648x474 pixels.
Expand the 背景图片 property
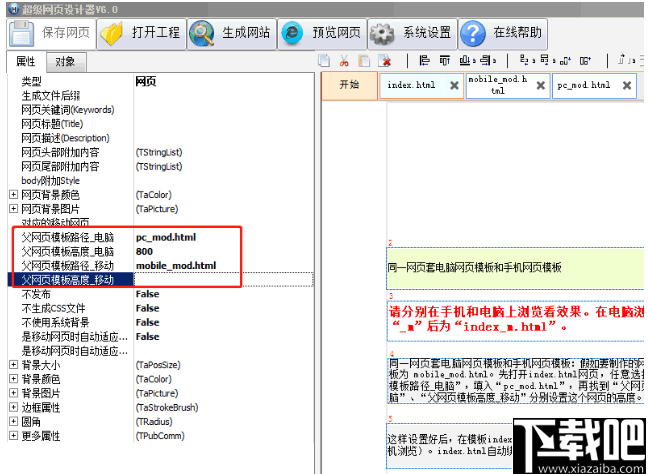pos(14,393)
